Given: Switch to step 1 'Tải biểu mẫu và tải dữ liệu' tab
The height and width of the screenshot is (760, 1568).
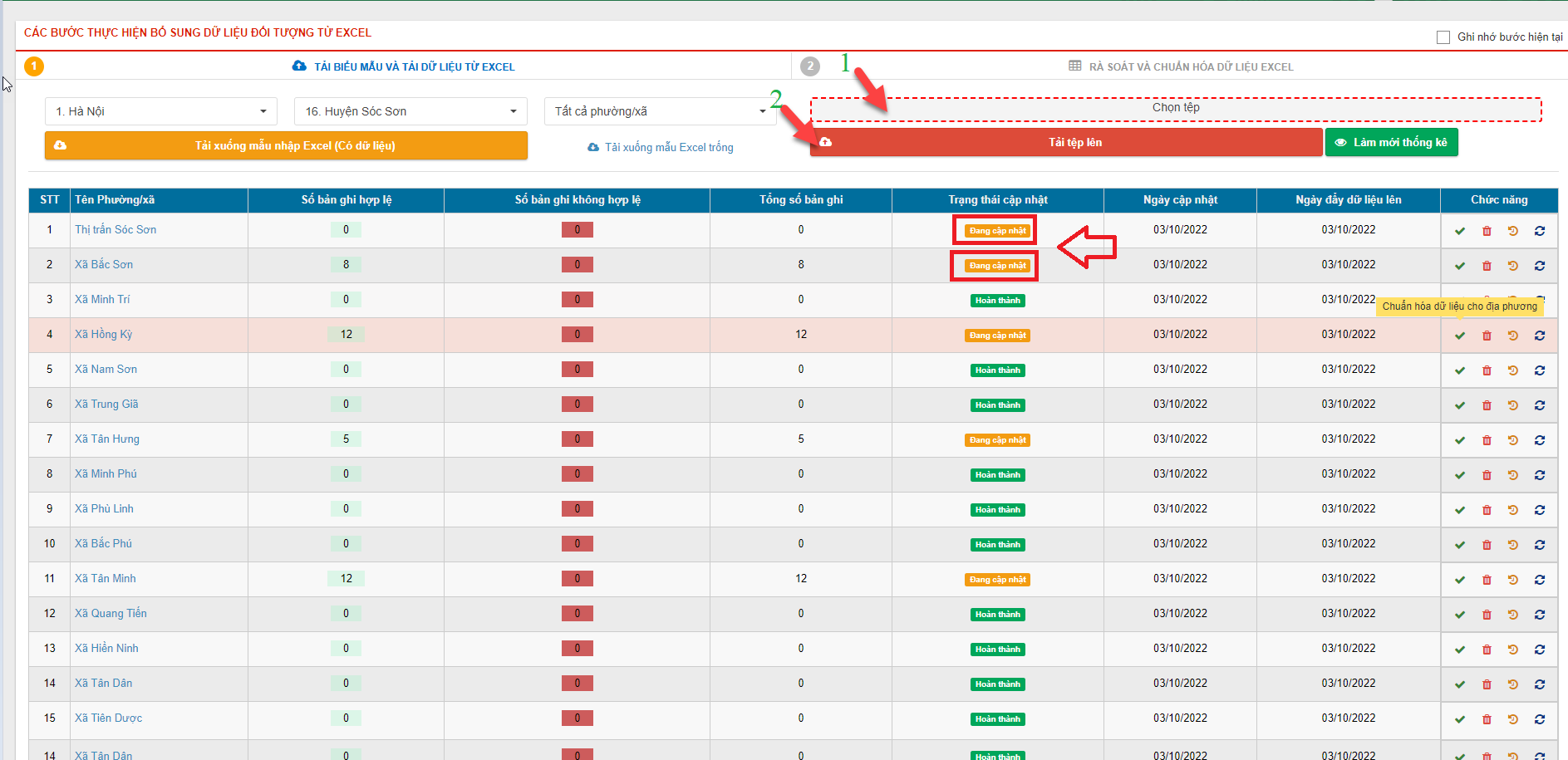Looking at the screenshot, I should pyautogui.click(x=405, y=66).
